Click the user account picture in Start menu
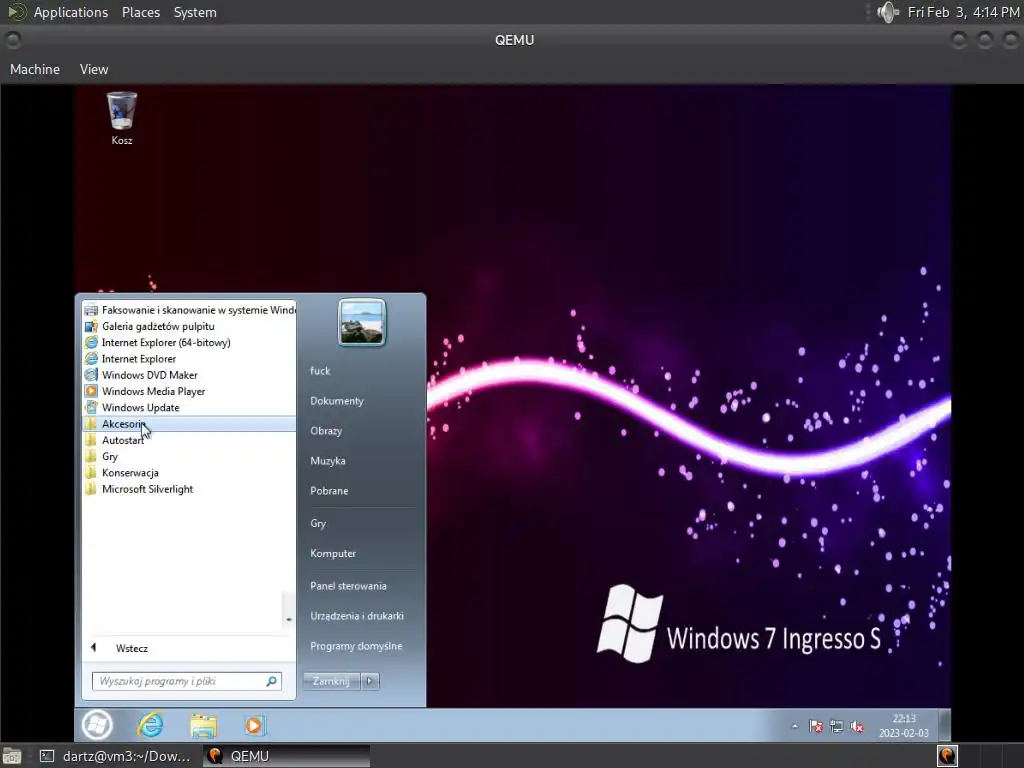Viewport: 1024px width, 768px height. coord(362,323)
